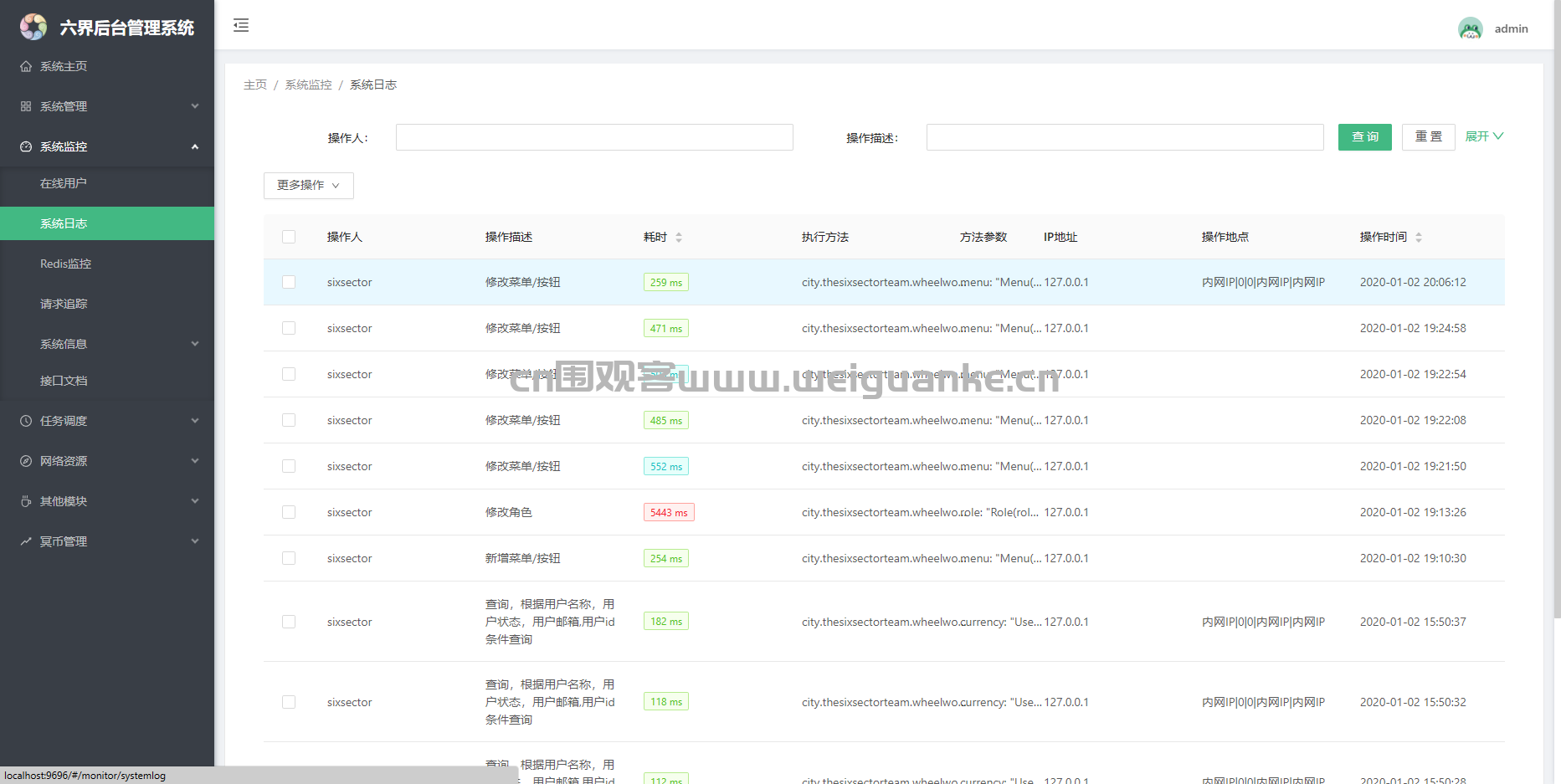Click the 471 ms duration tag
This screenshot has height=784, width=1561.
pos(666,329)
